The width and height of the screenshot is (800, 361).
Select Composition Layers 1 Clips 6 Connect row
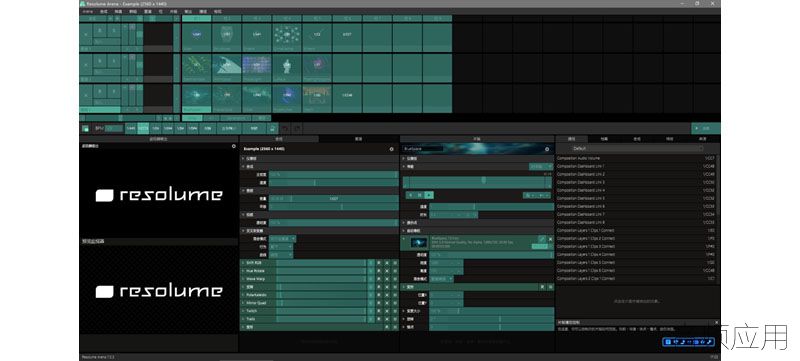click(636, 270)
